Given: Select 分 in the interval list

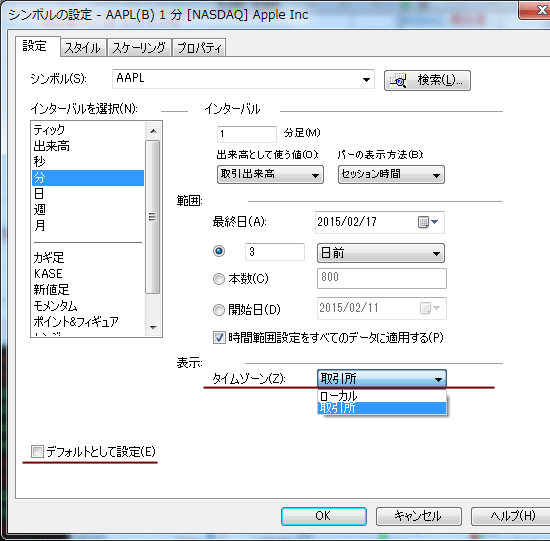Looking at the screenshot, I should [x=88, y=178].
